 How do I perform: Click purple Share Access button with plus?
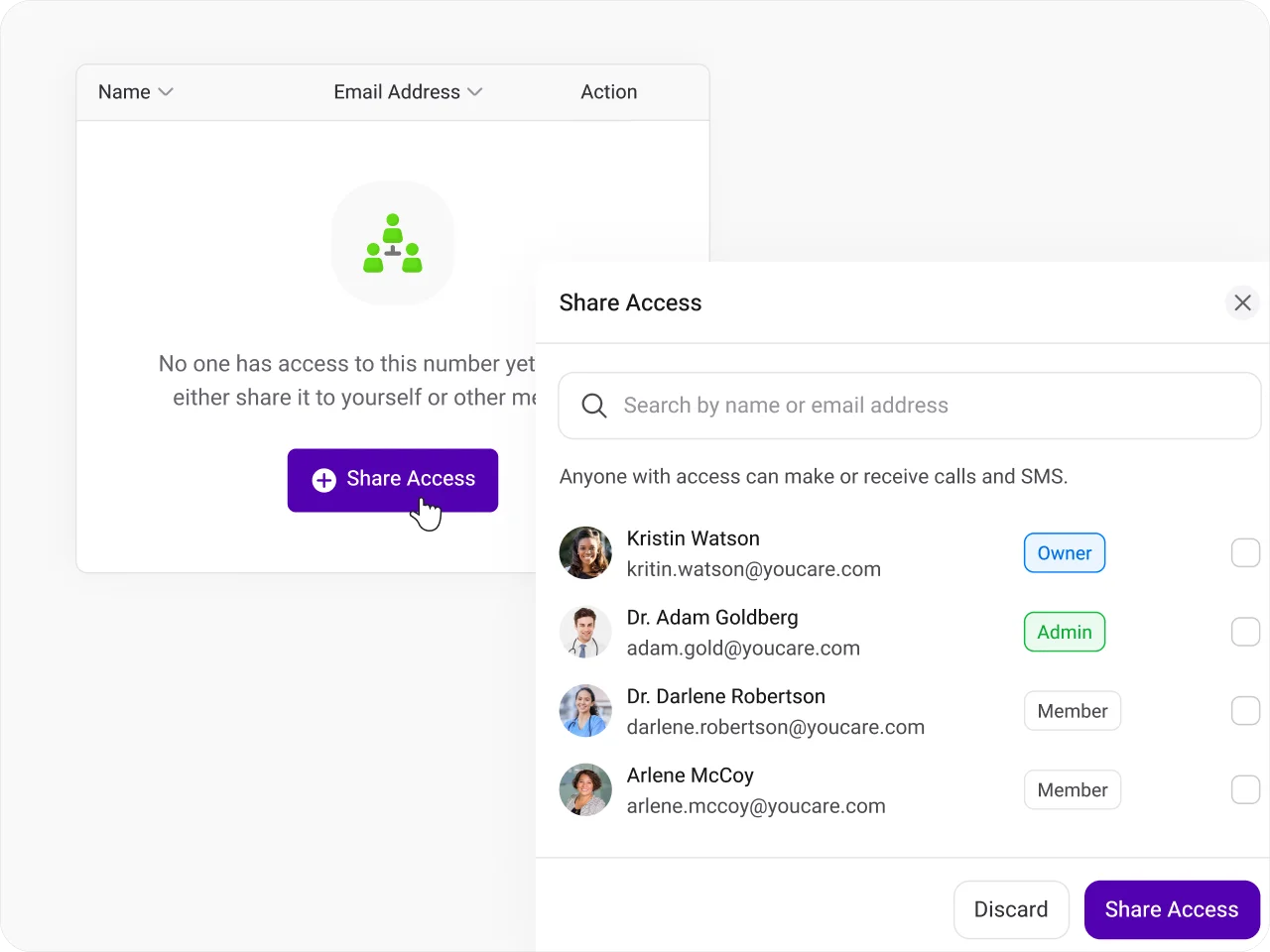pyautogui.click(x=393, y=480)
